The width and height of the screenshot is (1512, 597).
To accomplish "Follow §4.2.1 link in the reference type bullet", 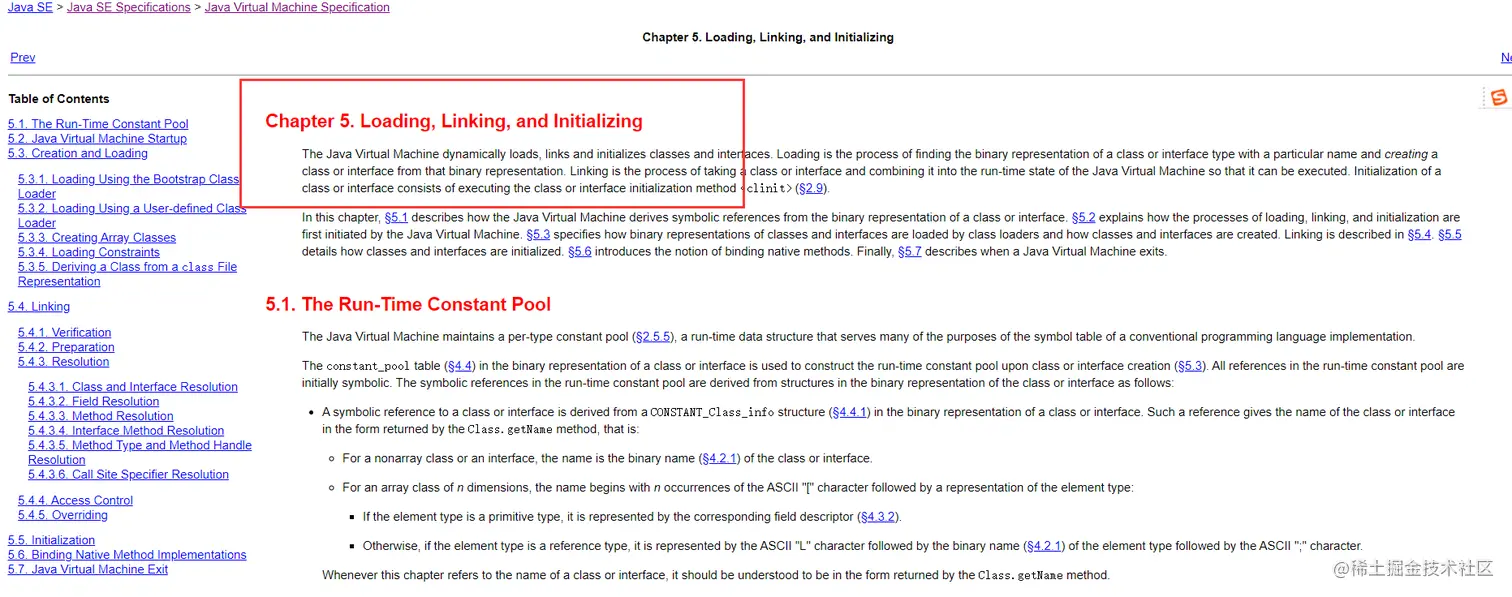I will pos(1044,546).
